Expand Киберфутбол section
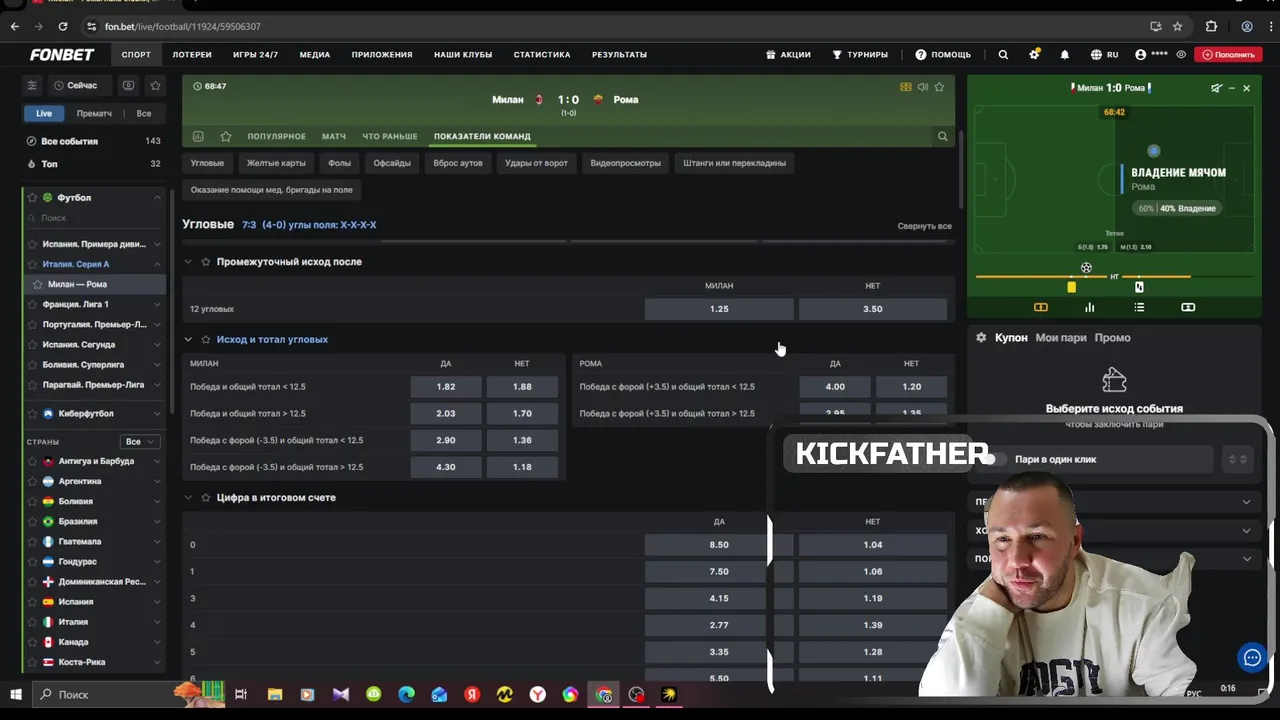This screenshot has height=720, width=1280. coord(157,413)
